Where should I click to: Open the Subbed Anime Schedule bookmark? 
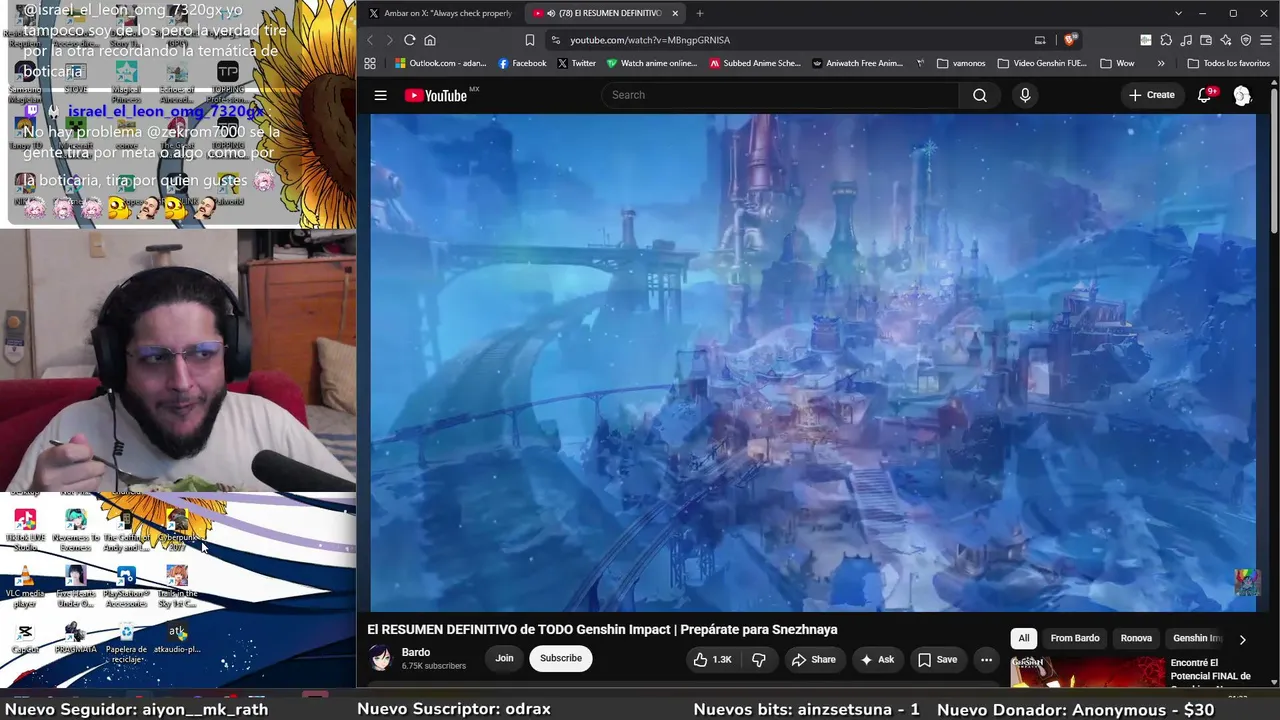[x=755, y=63]
